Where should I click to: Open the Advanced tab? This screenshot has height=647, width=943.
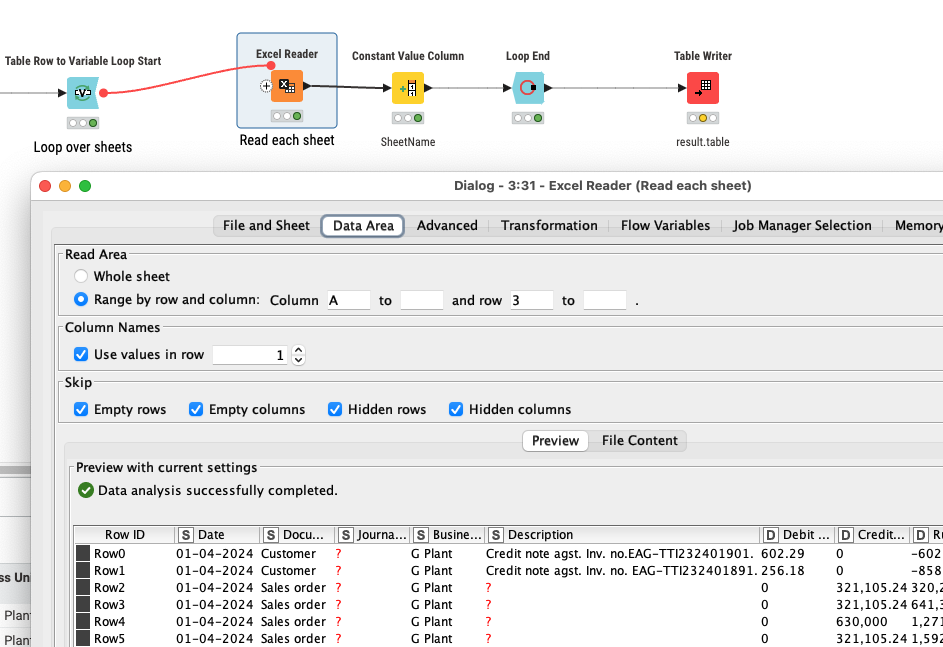tap(447, 225)
